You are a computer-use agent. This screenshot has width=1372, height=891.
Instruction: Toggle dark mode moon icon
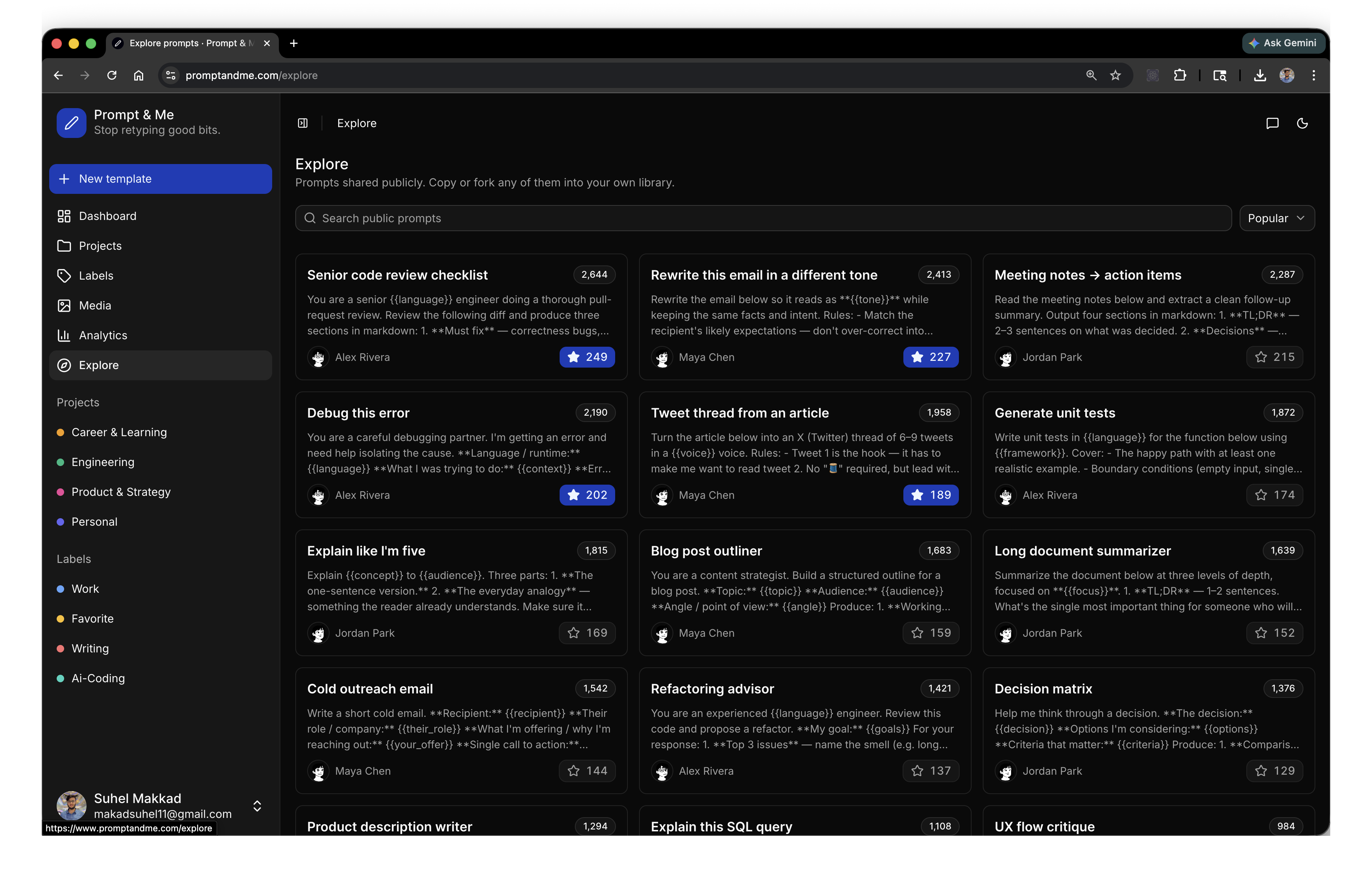point(1302,123)
